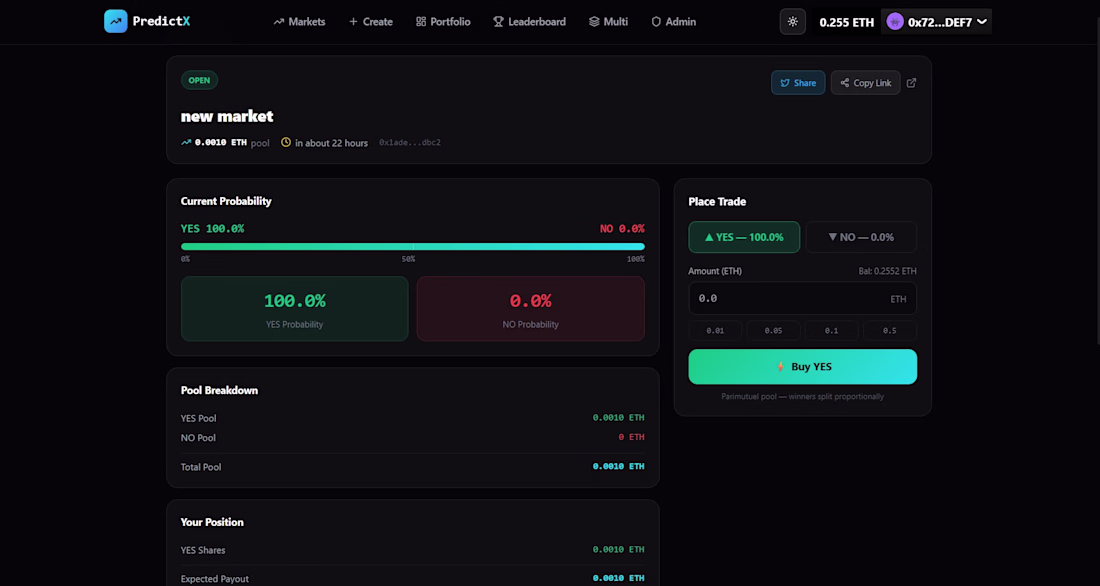Click the Share button
1100x586 pixels.
798,83
